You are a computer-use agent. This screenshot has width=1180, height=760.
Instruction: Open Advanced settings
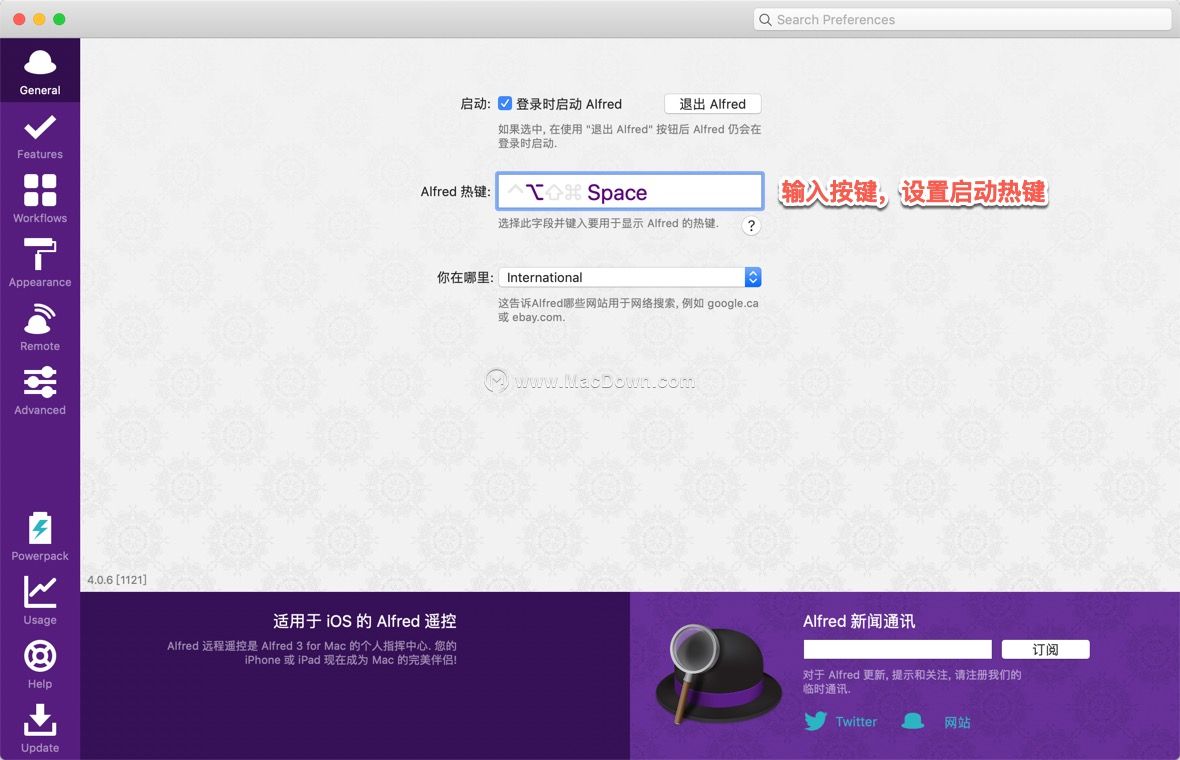coord(40,391)
